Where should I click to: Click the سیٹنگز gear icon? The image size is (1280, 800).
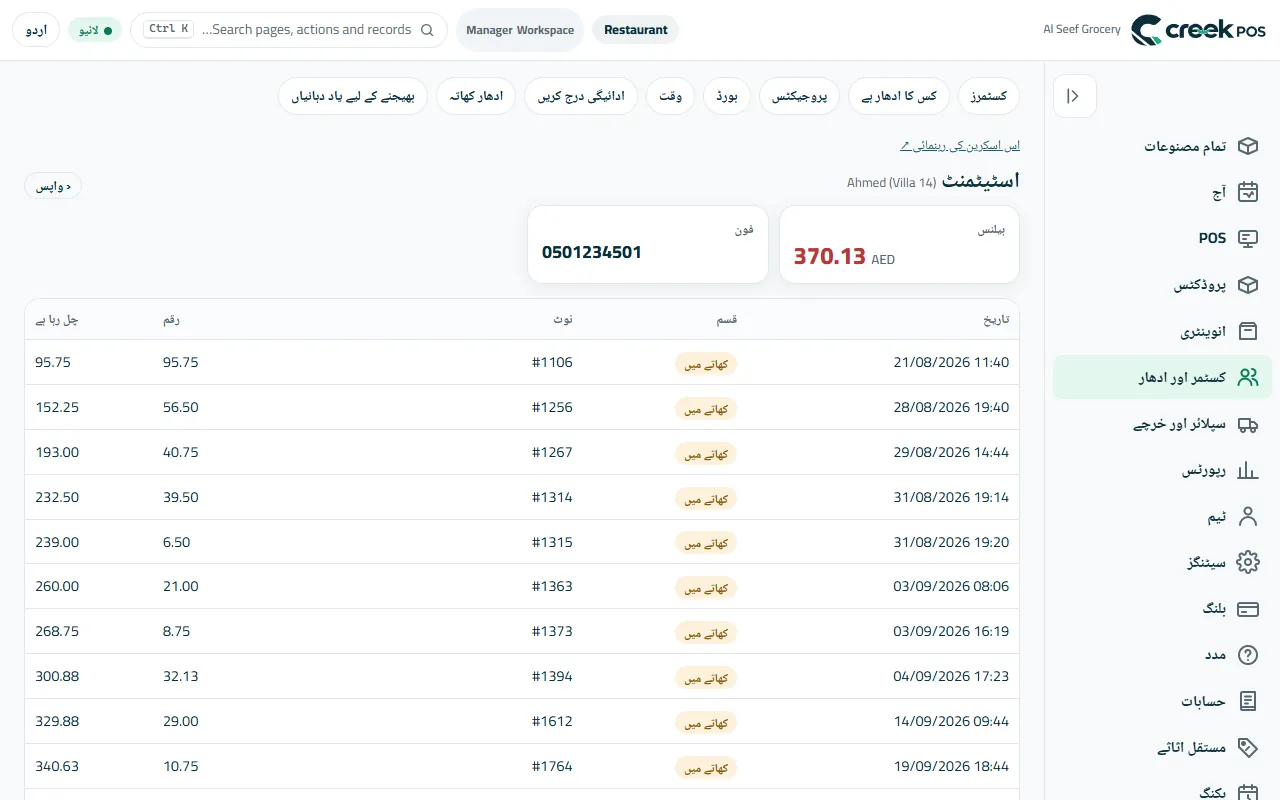click(1247, 562)
